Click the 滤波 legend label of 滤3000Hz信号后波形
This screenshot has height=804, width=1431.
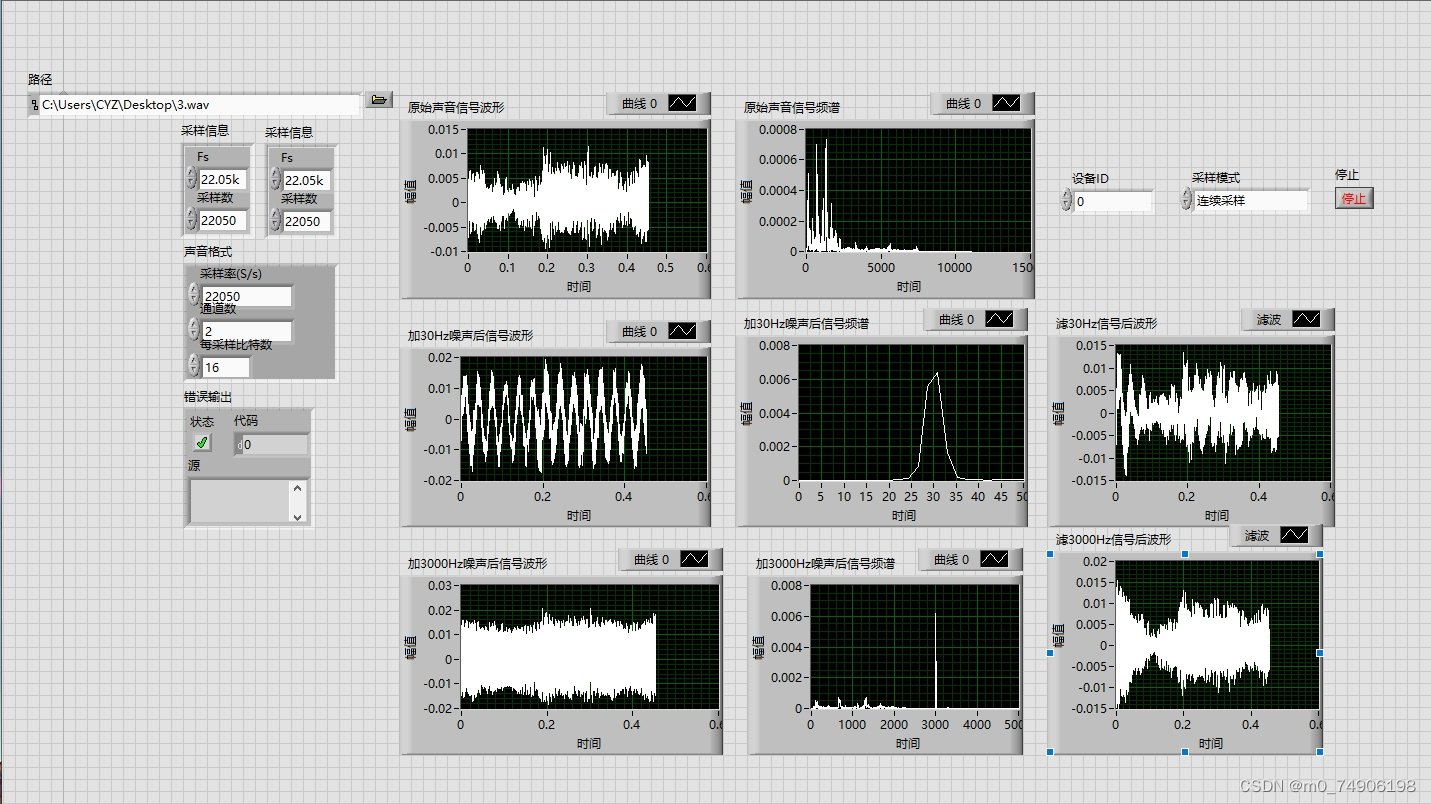[x=1257, y=535]
